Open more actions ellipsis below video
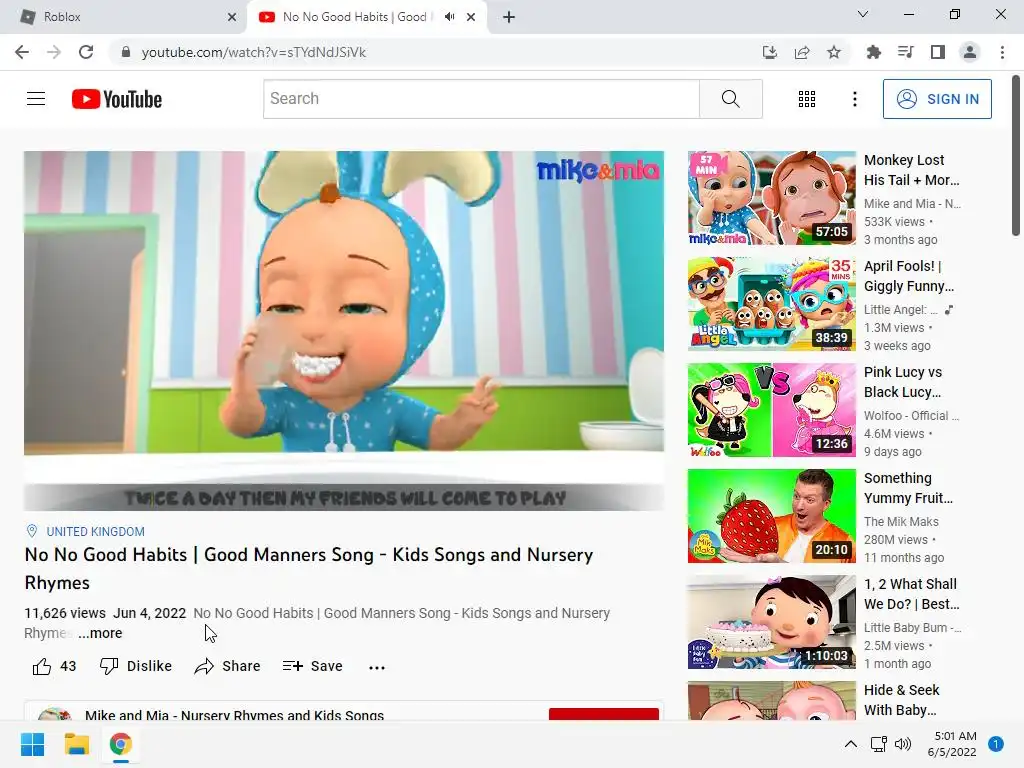 click(x=377, y=667)
